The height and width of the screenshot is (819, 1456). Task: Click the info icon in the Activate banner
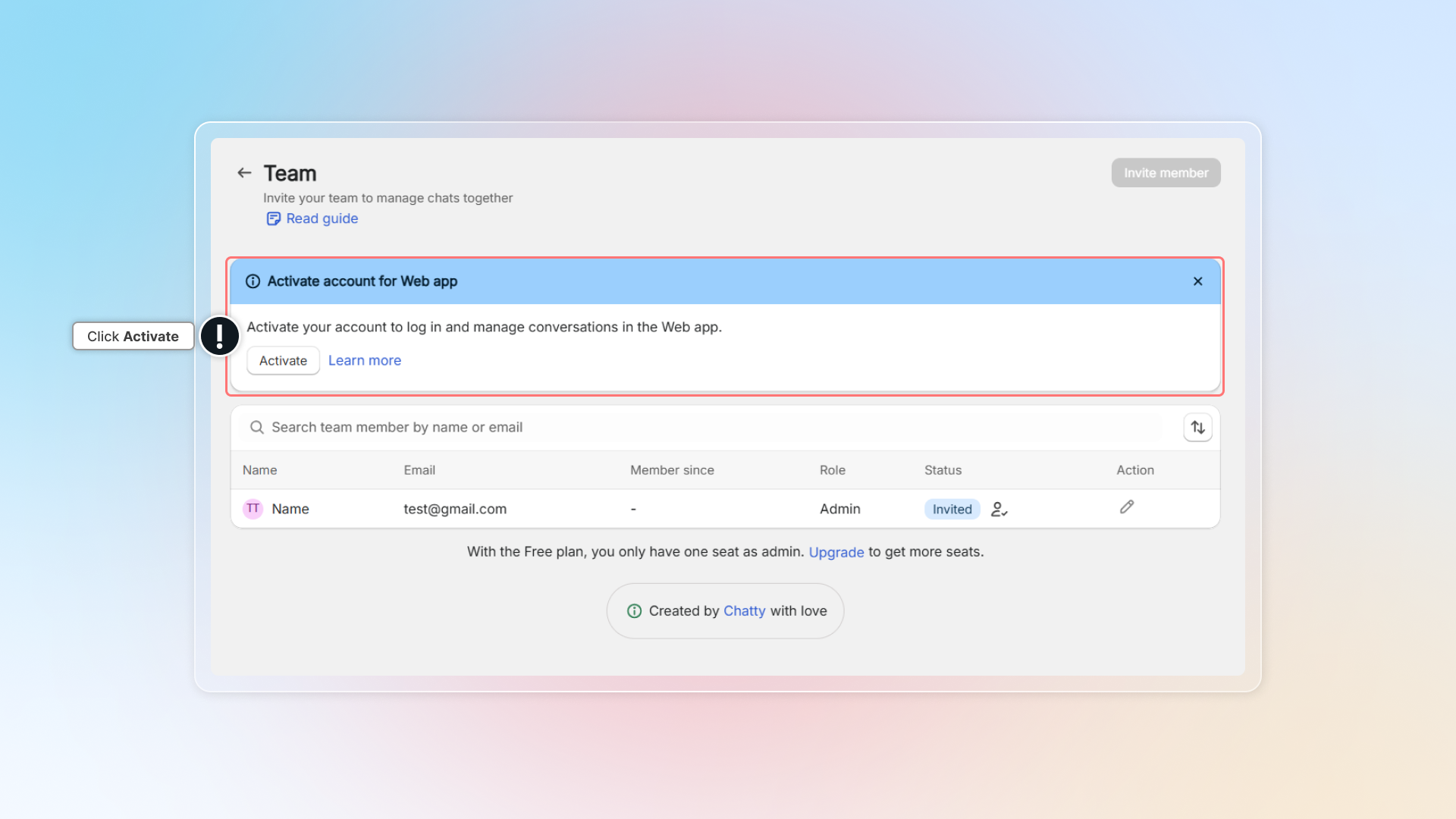(253, 281)
